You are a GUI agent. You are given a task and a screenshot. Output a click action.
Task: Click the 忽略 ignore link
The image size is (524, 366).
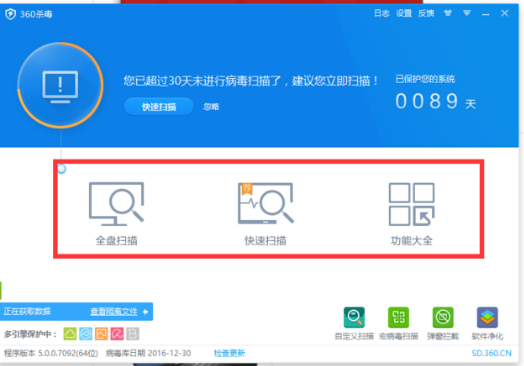pyautogui.click(x=211, y=107)
